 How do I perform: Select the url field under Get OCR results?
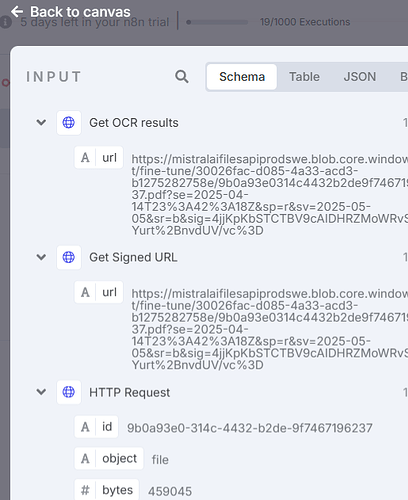pos(99,157)
